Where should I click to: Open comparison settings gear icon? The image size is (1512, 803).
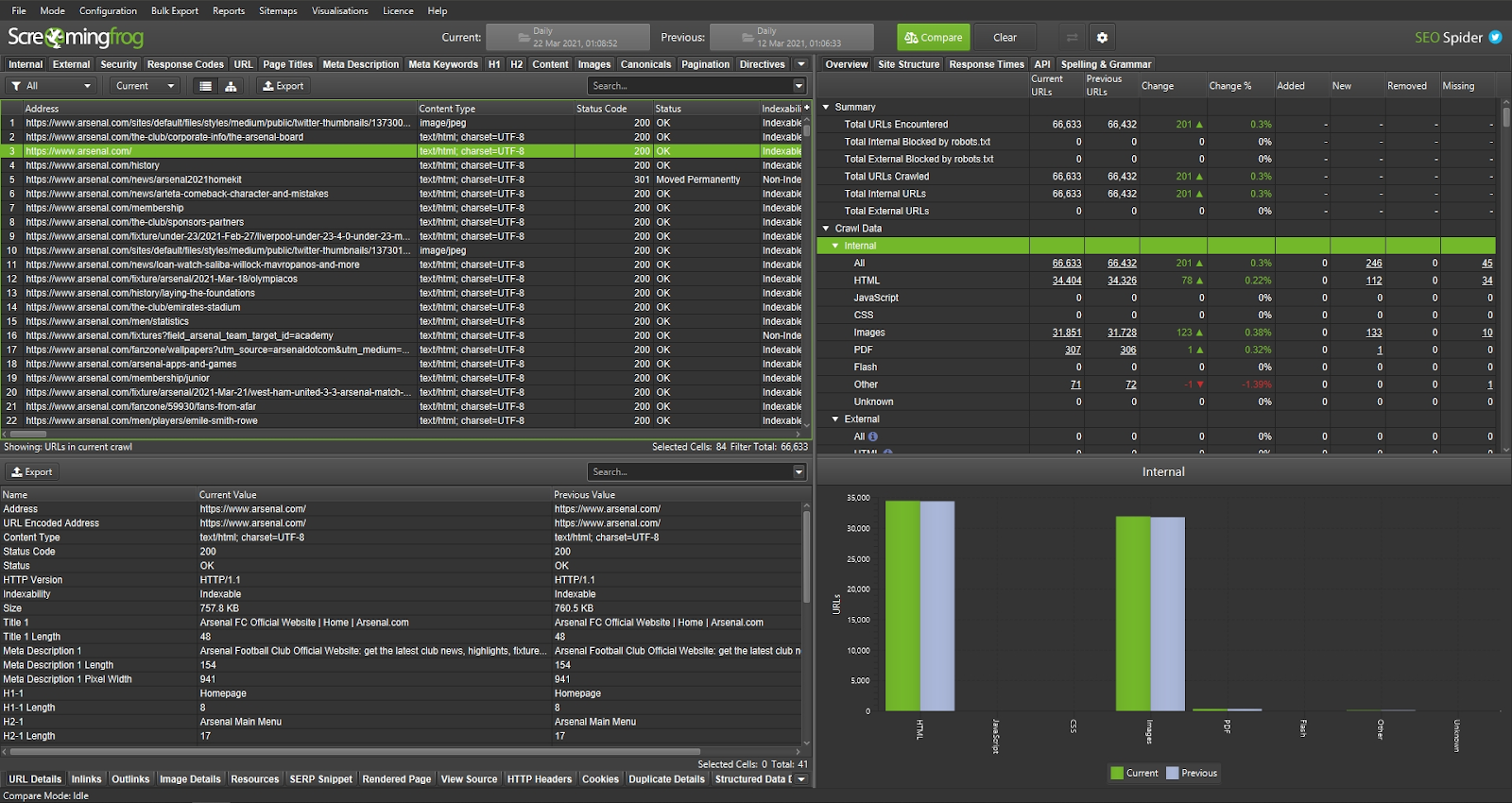pos(1102,38)
